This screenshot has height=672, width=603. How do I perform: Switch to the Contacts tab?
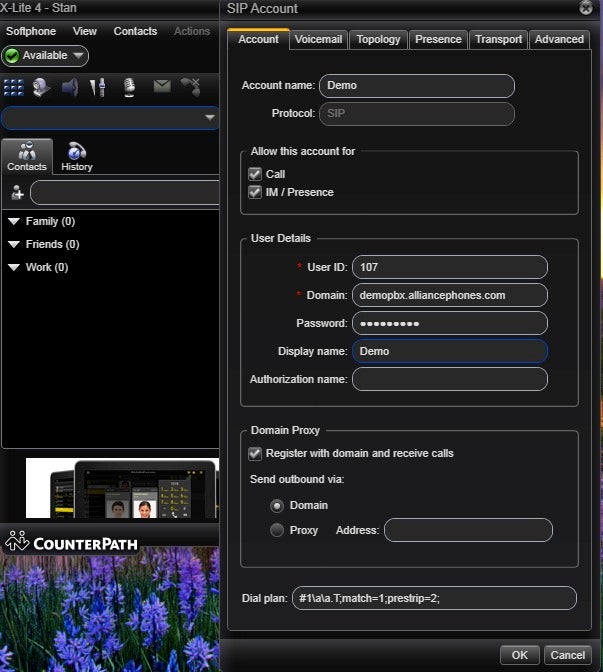pyautogui.click(x=27, y=156)
